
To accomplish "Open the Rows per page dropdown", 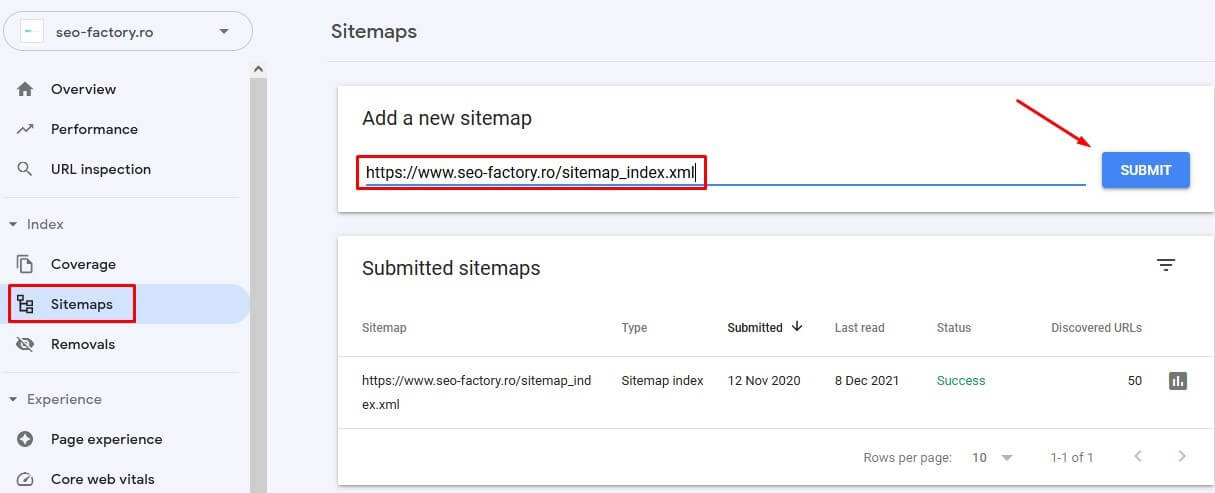I will [x=992, y=457].
